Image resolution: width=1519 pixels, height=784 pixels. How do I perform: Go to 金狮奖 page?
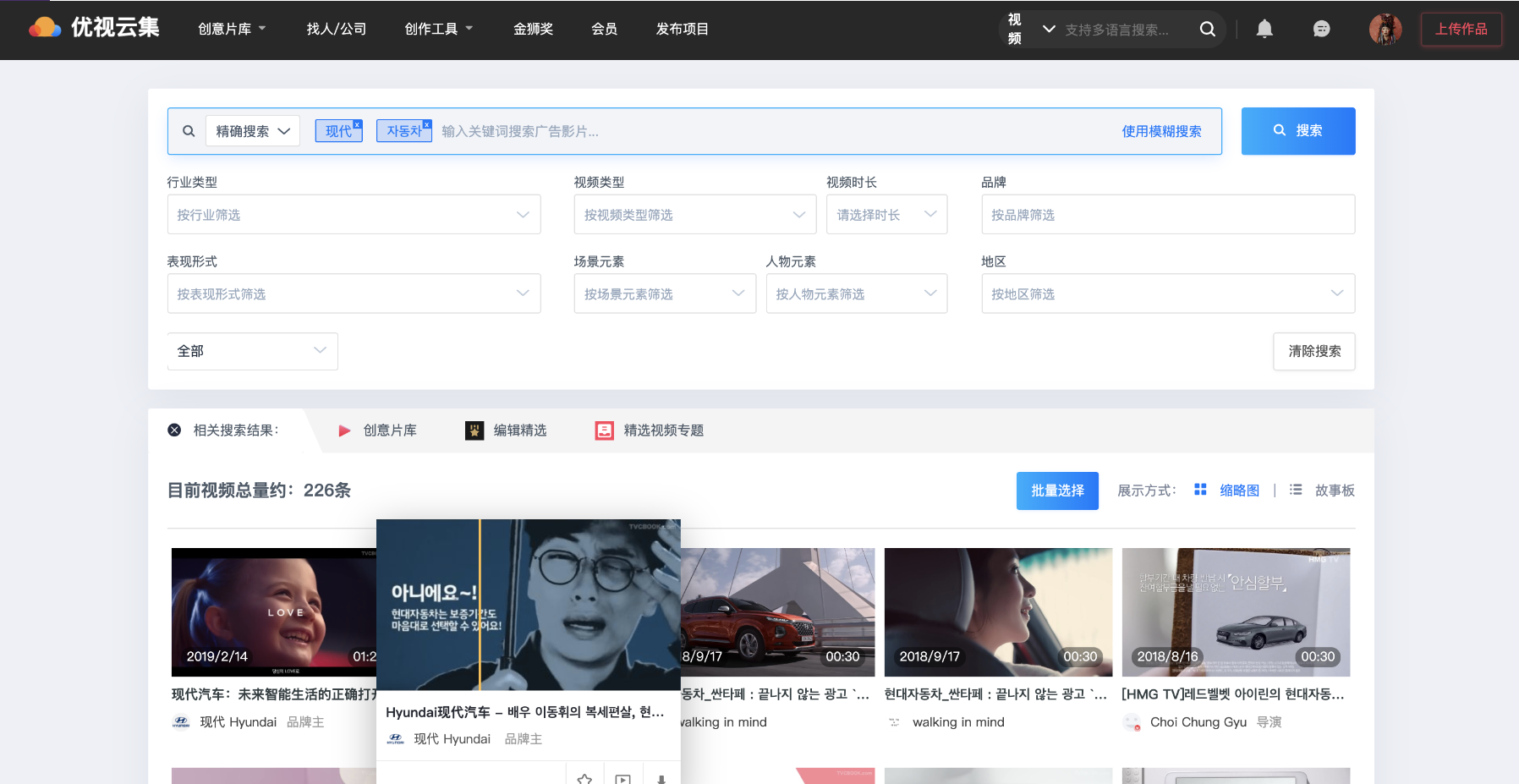click(x=533, y=29)
